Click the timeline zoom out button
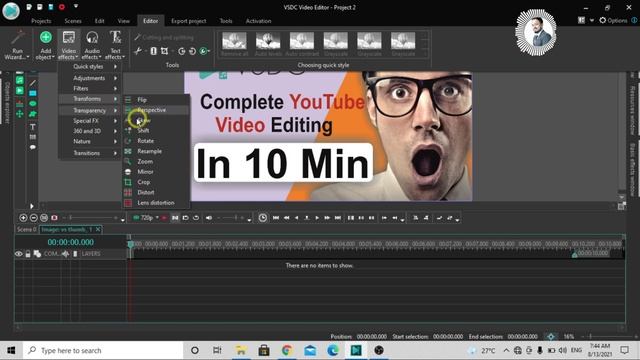640x360 pixels. click(34, 218)
